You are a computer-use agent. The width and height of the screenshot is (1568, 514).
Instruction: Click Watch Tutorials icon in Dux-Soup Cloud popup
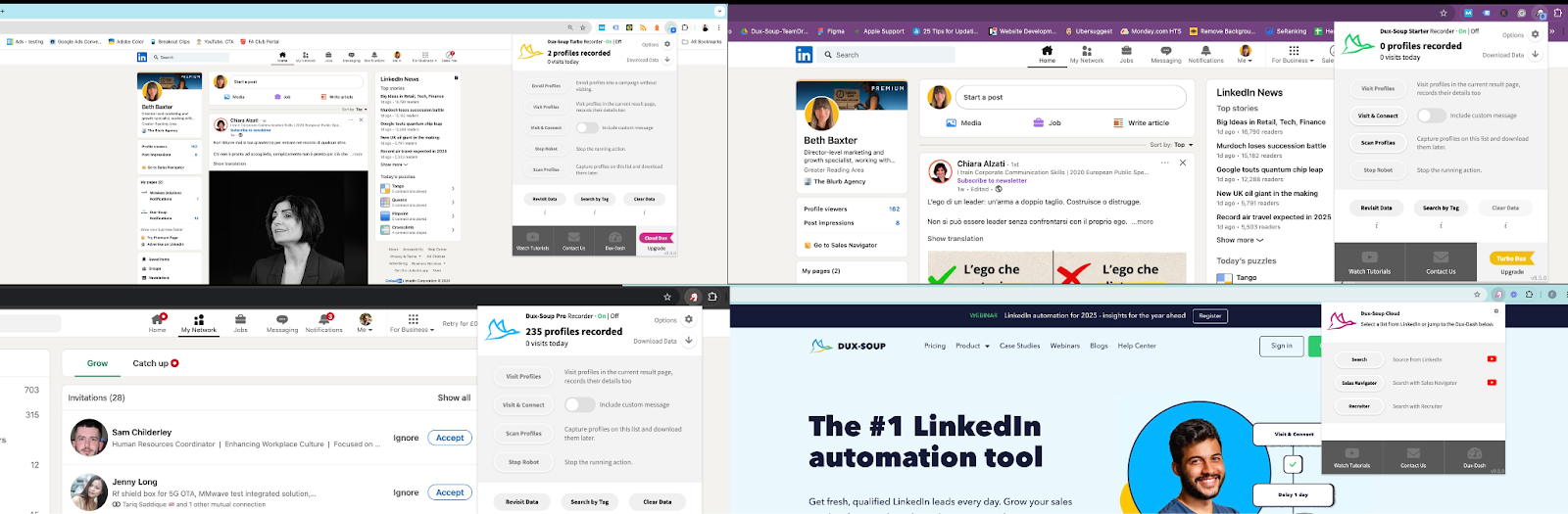click(1351, 453)
